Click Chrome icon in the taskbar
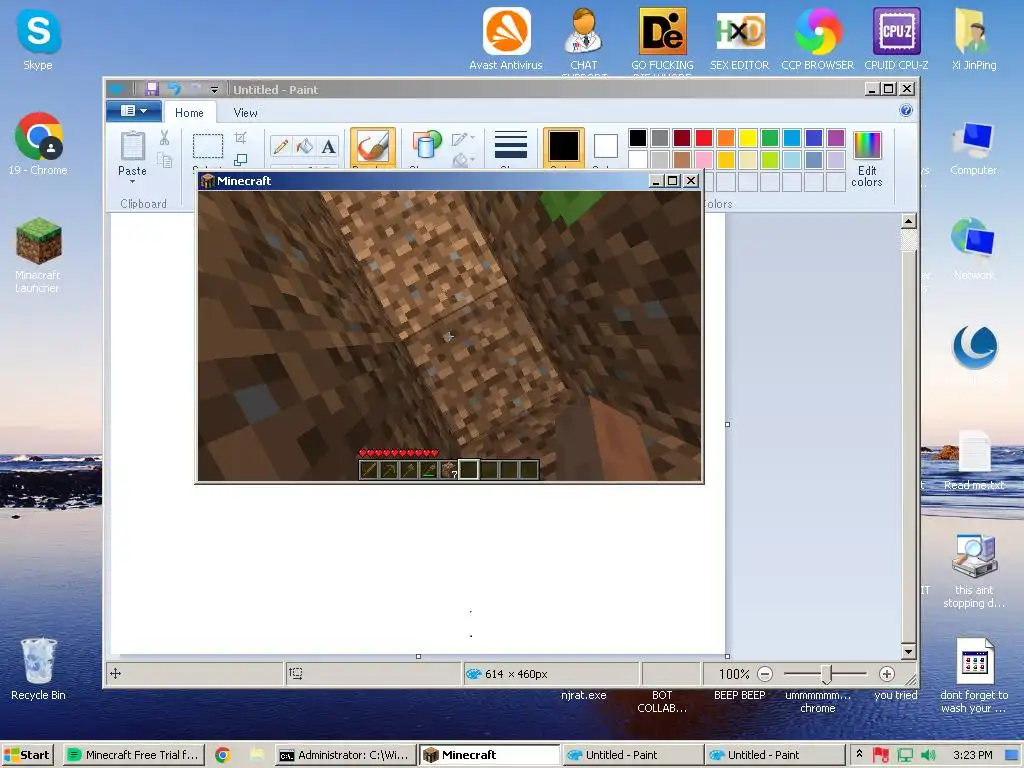The height and width of the screenshot is (768, 1024). pyautogui.click(x=223, y=755)
